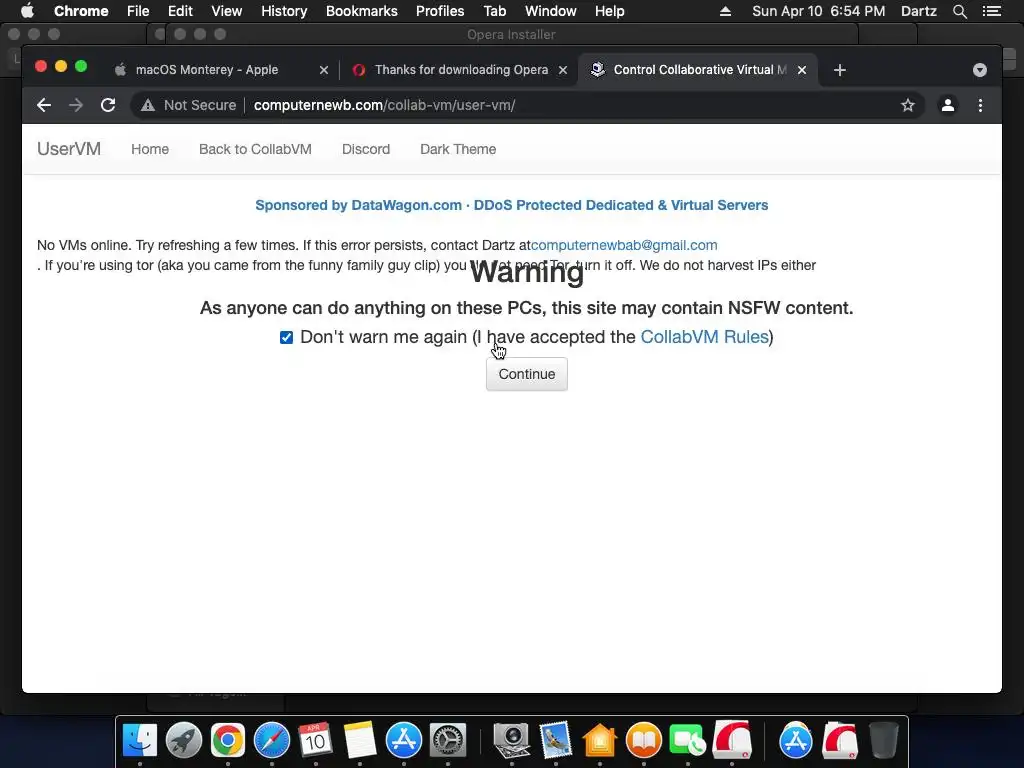Image resolution: width=1024 pixels, height=768 pixels.
Task: Open the Edit menu
Action: [x=180, y=11]
